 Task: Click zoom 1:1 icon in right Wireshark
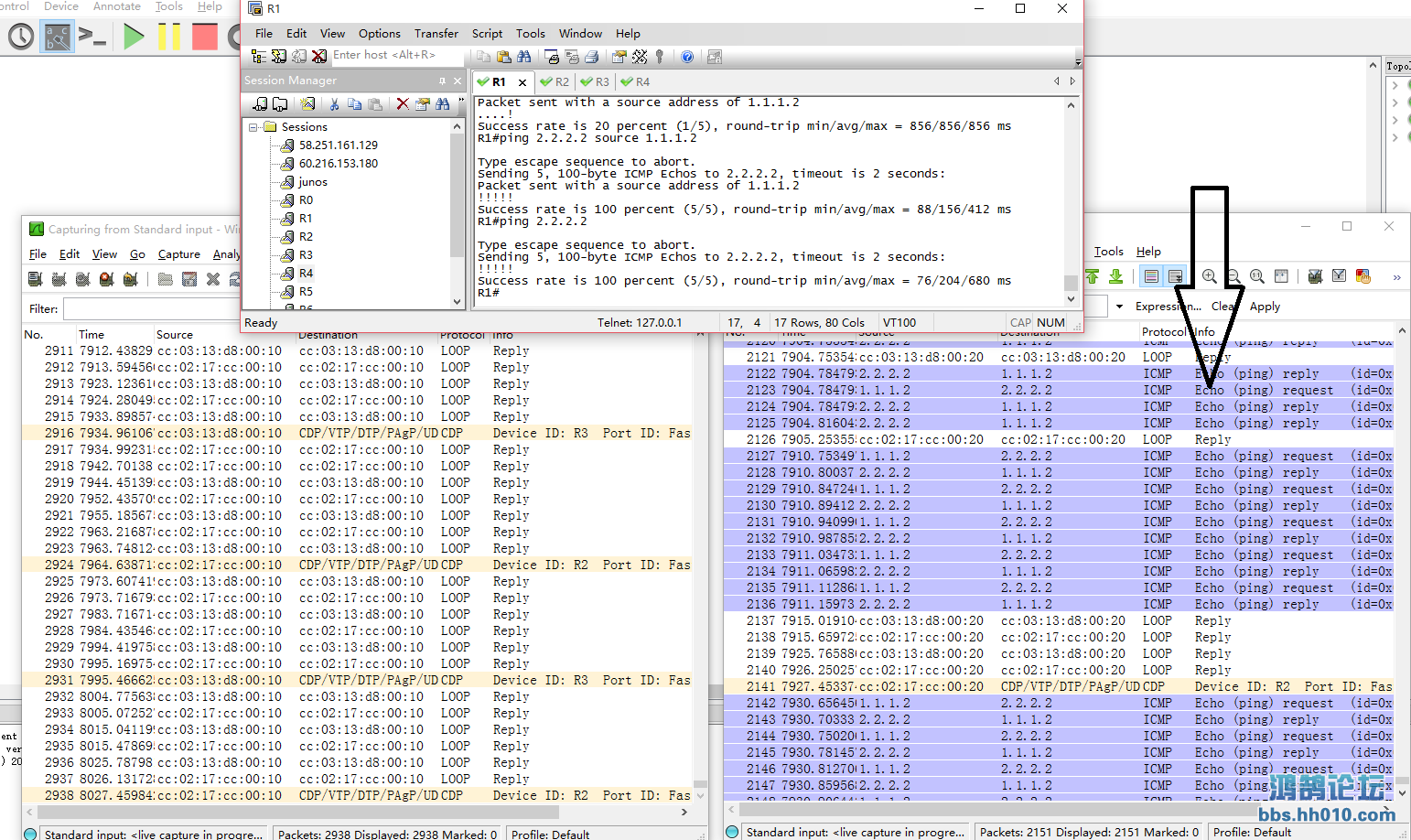(1257, 276)
